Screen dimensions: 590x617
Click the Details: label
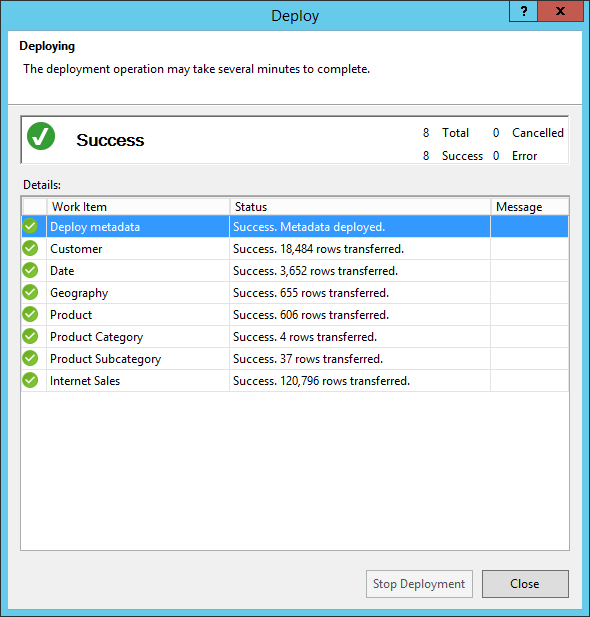point(42,185)
